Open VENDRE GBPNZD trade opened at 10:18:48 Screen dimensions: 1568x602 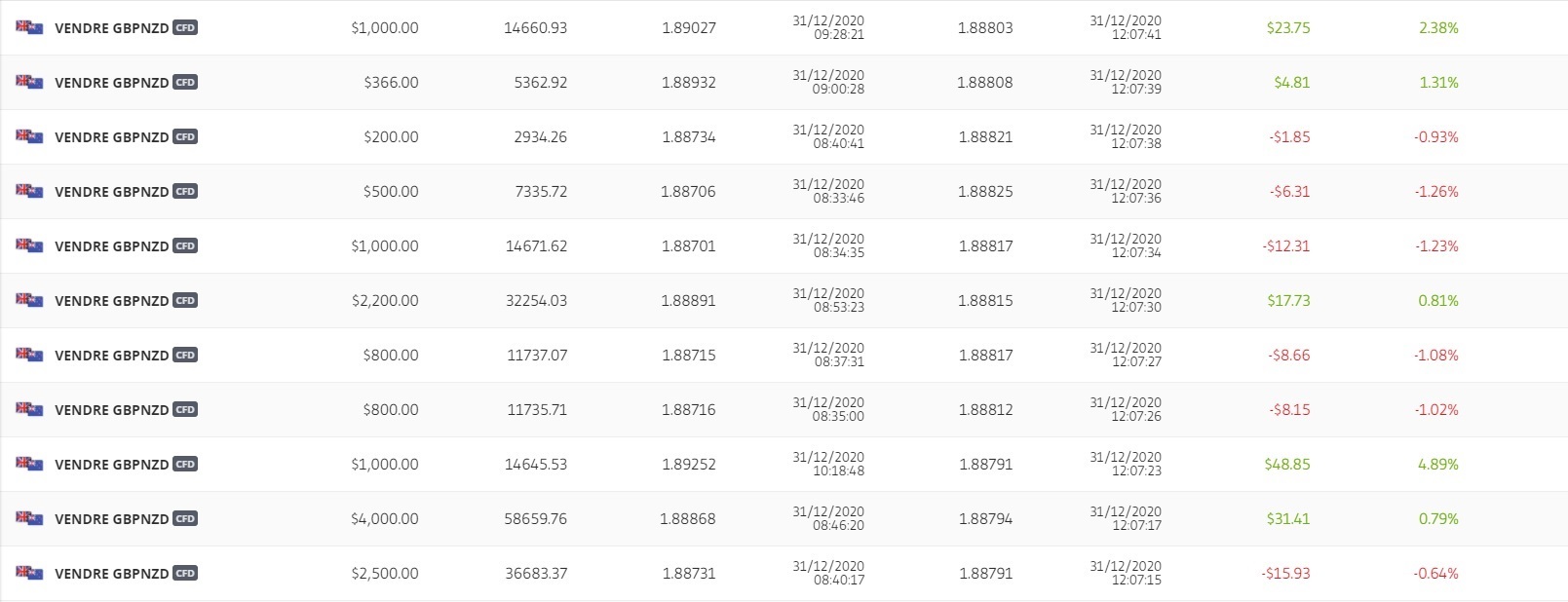pyautogui.click(x=112, y=465)
